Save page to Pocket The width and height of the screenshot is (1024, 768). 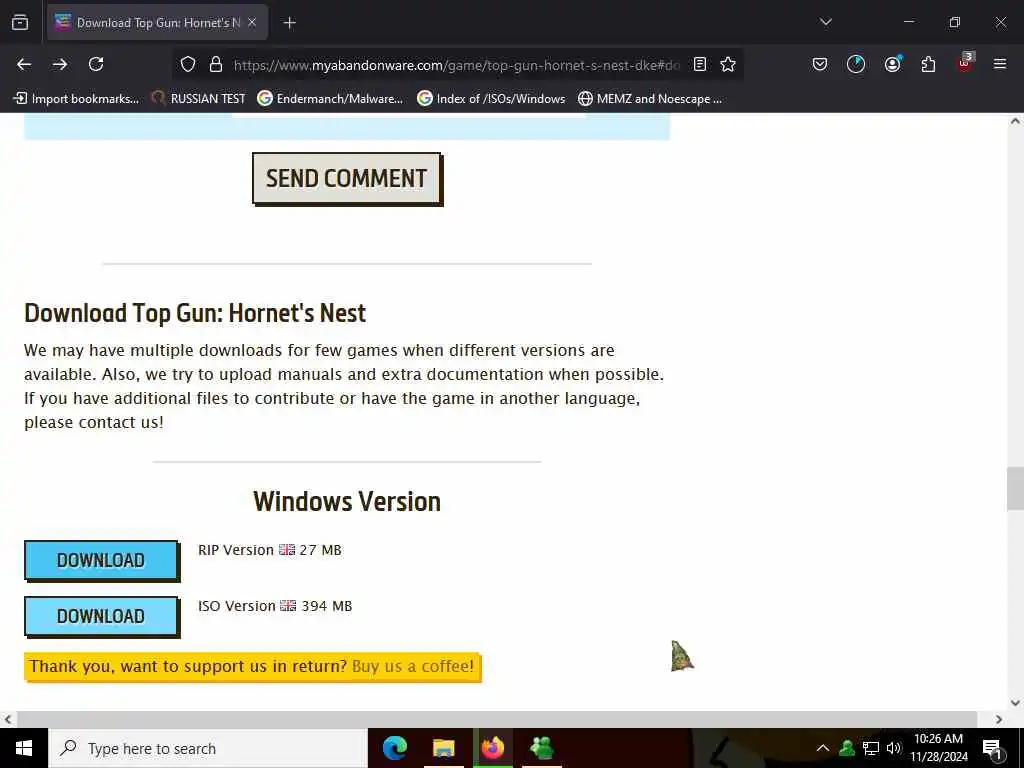coord(820,64)
